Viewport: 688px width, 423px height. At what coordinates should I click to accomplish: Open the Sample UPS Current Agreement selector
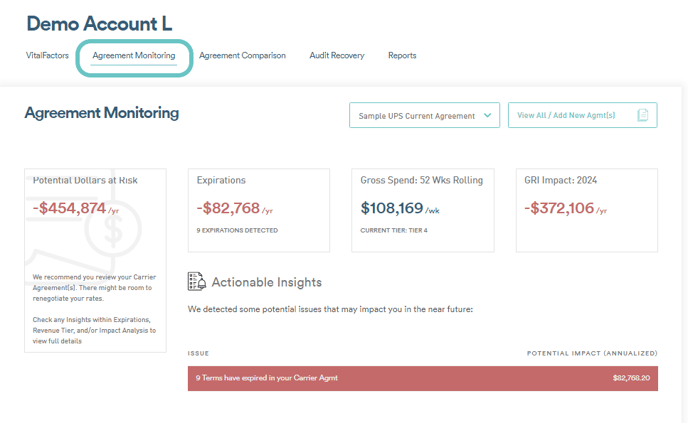point(424,115)
